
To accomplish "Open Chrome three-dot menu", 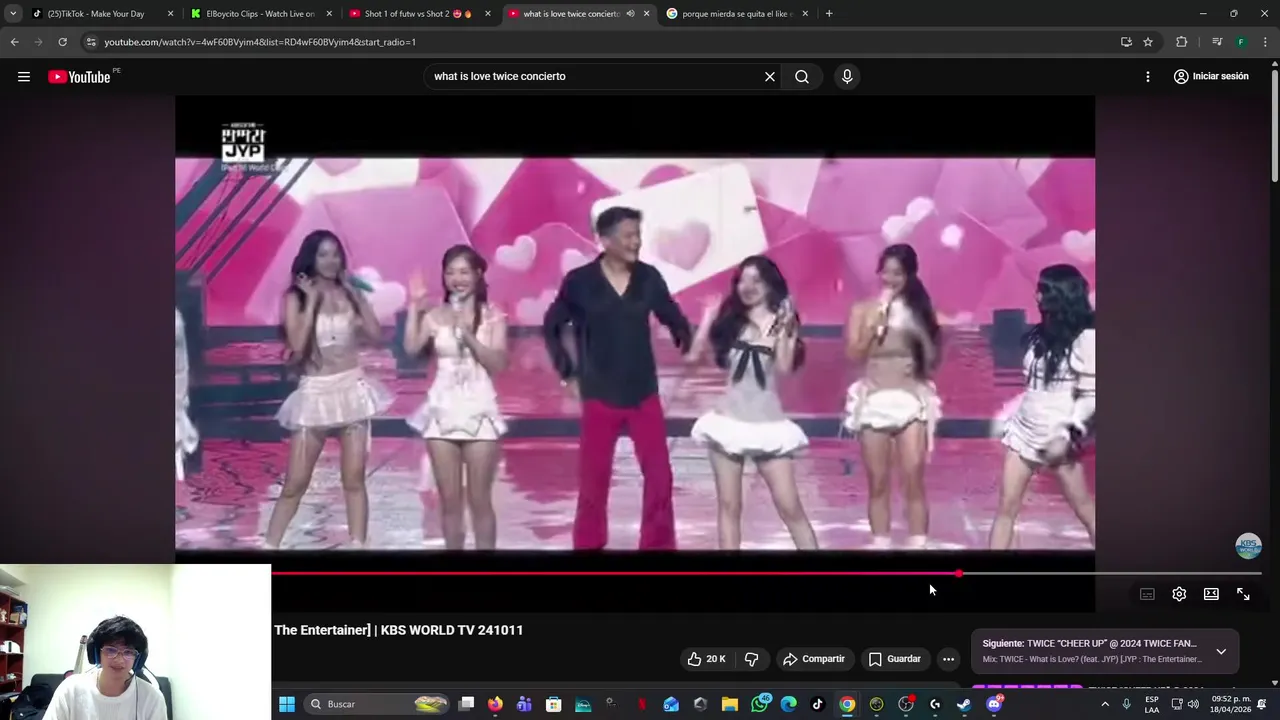I will coord(1266,42).
